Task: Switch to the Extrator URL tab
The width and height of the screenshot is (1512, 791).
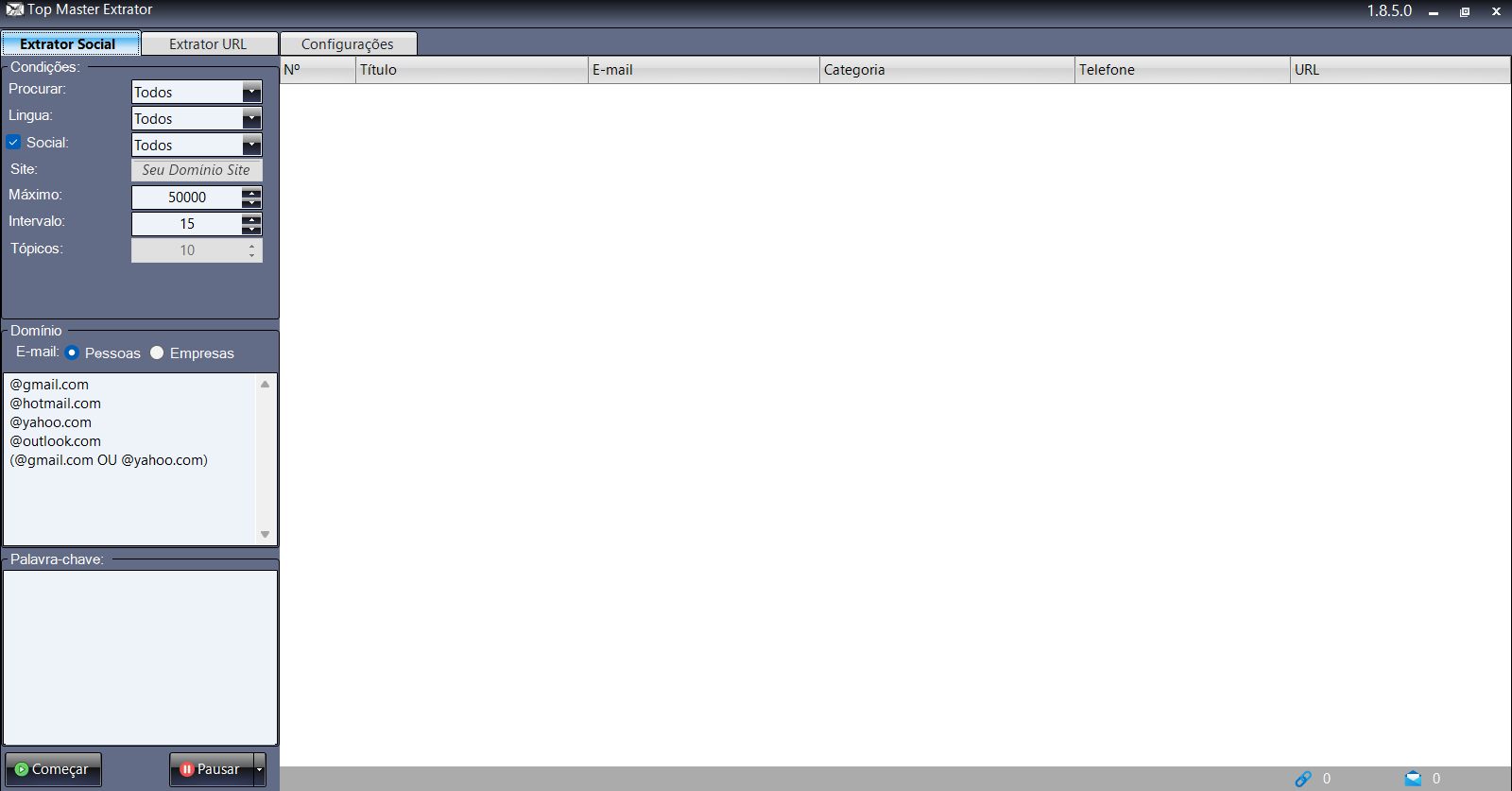Action: pos(209,43)
